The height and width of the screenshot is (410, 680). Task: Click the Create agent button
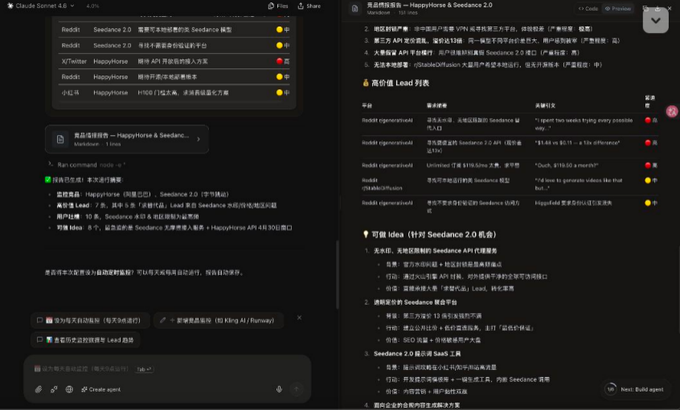[101, 389]
